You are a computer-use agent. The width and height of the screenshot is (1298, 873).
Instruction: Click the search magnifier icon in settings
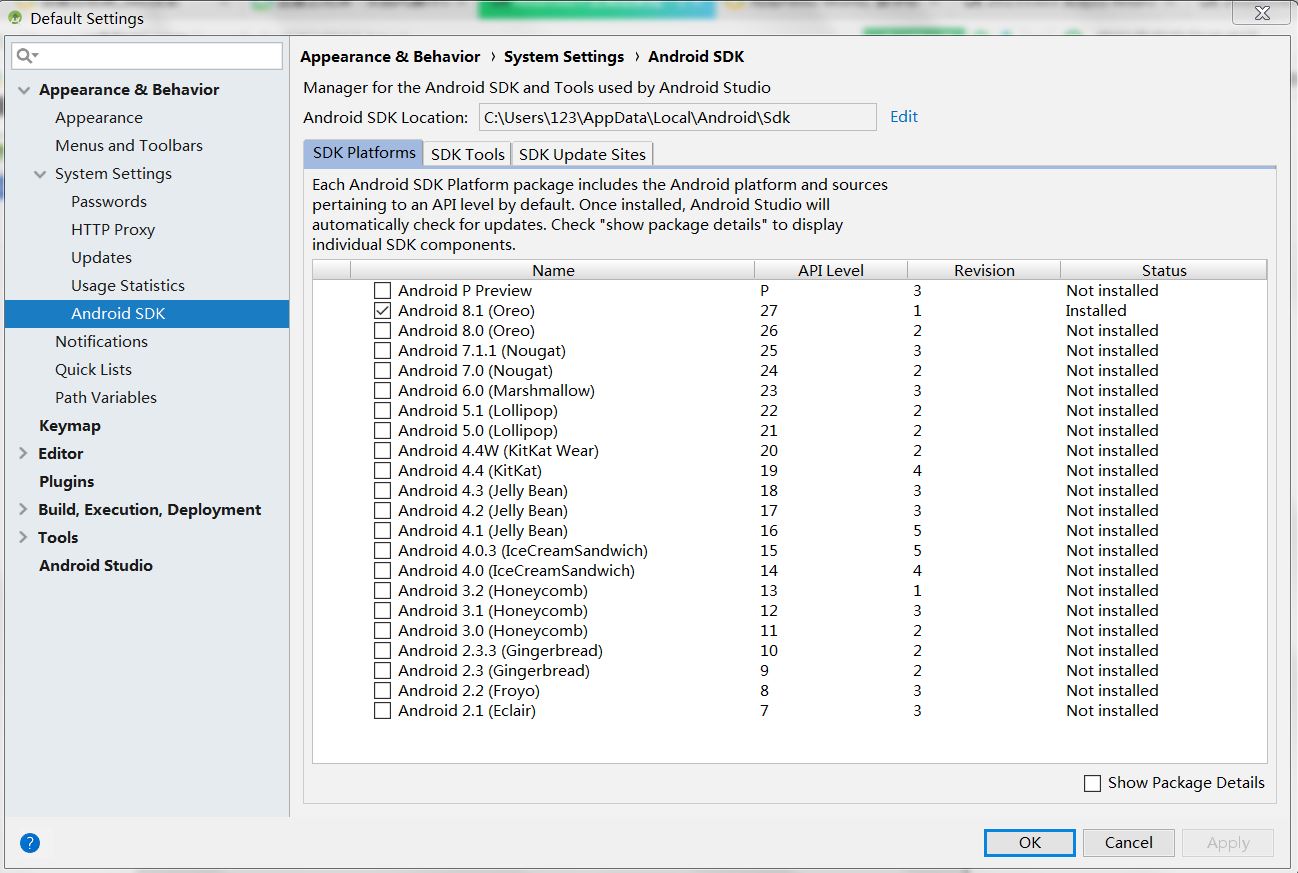pos(27,56)
